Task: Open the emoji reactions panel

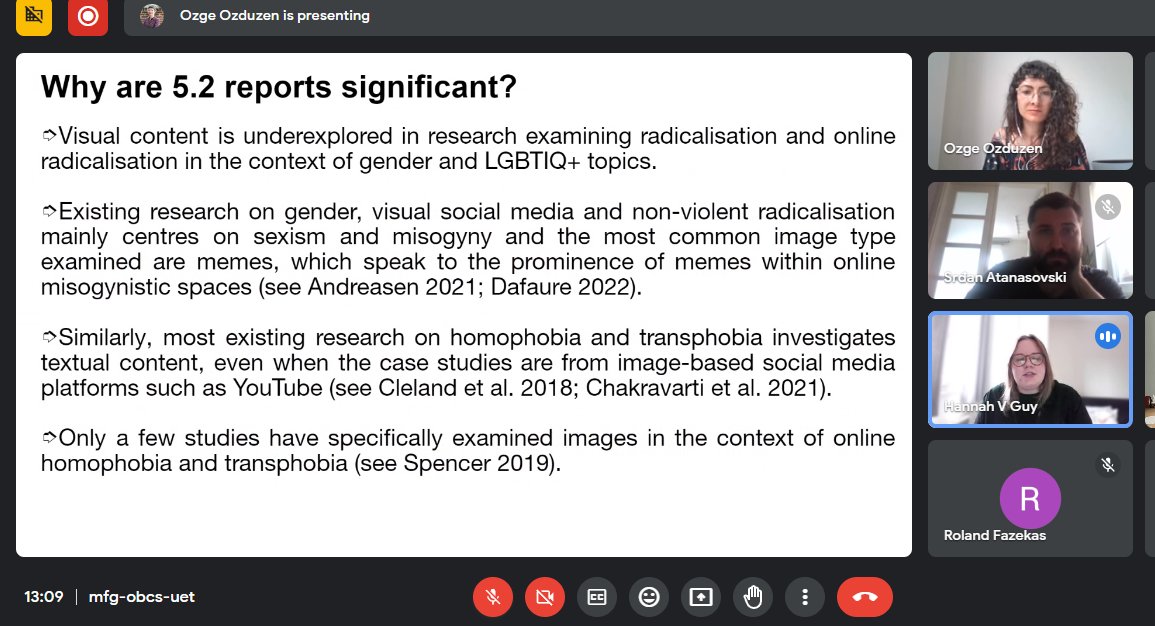Action: point(649,596)
